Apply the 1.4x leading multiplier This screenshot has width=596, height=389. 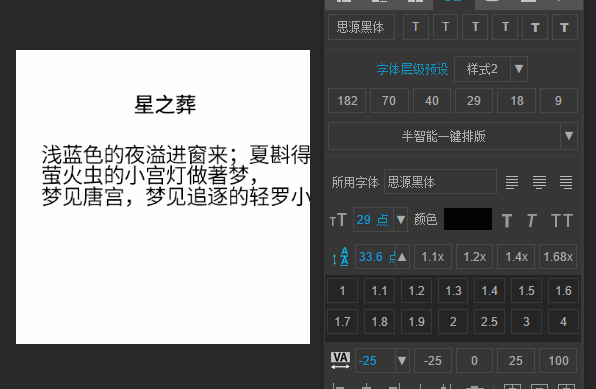(516, 257)
